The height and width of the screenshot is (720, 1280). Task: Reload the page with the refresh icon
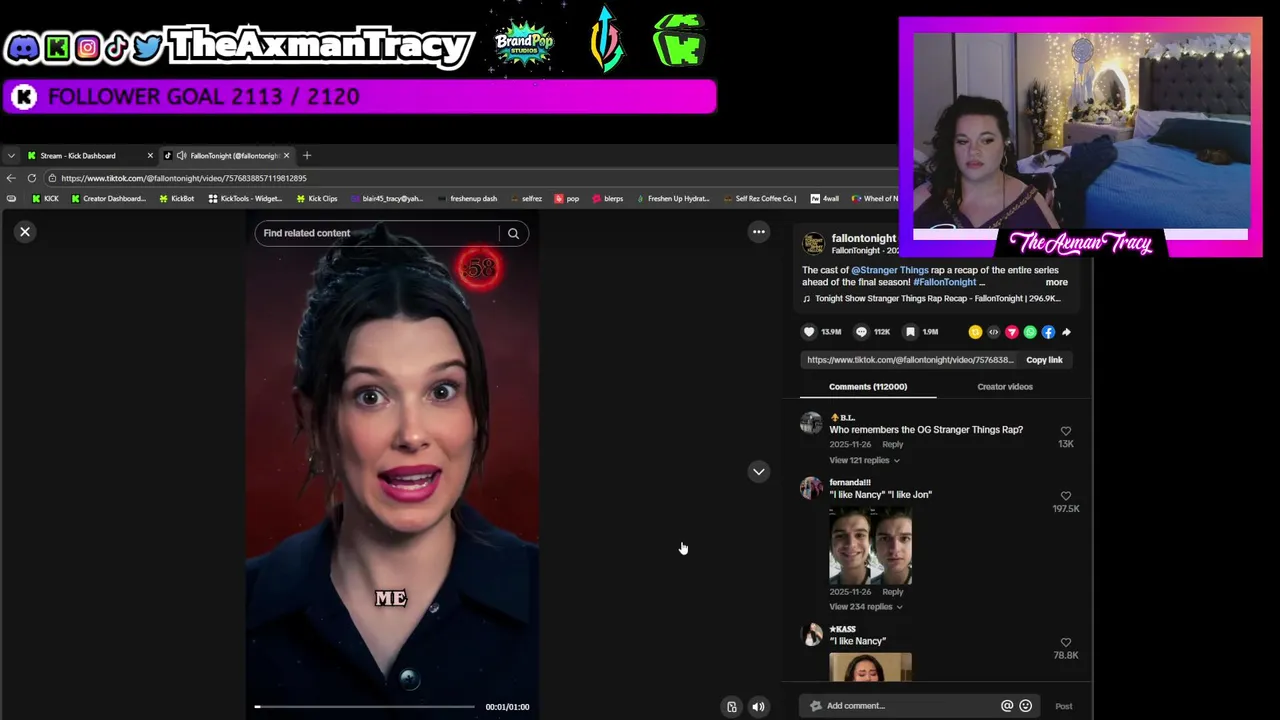pyautogui.click(x=32, y=178)
